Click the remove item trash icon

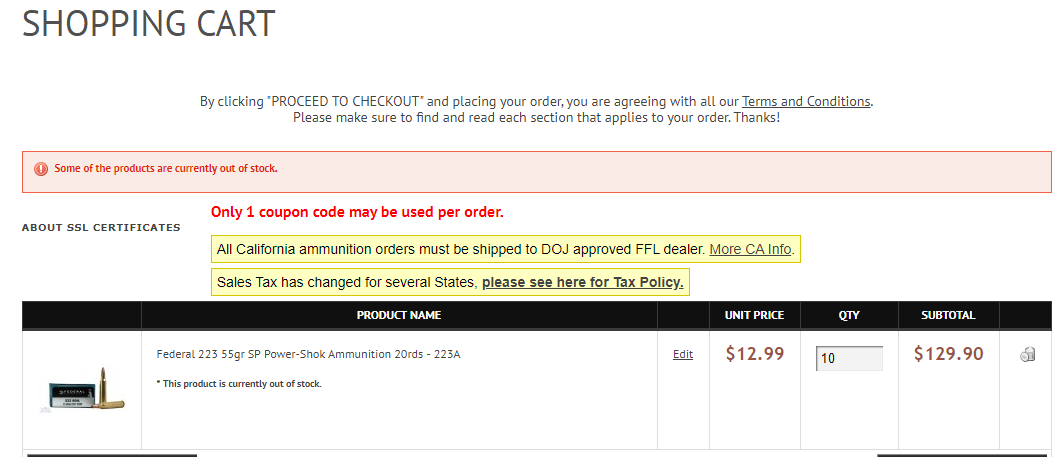(1027, 355)
